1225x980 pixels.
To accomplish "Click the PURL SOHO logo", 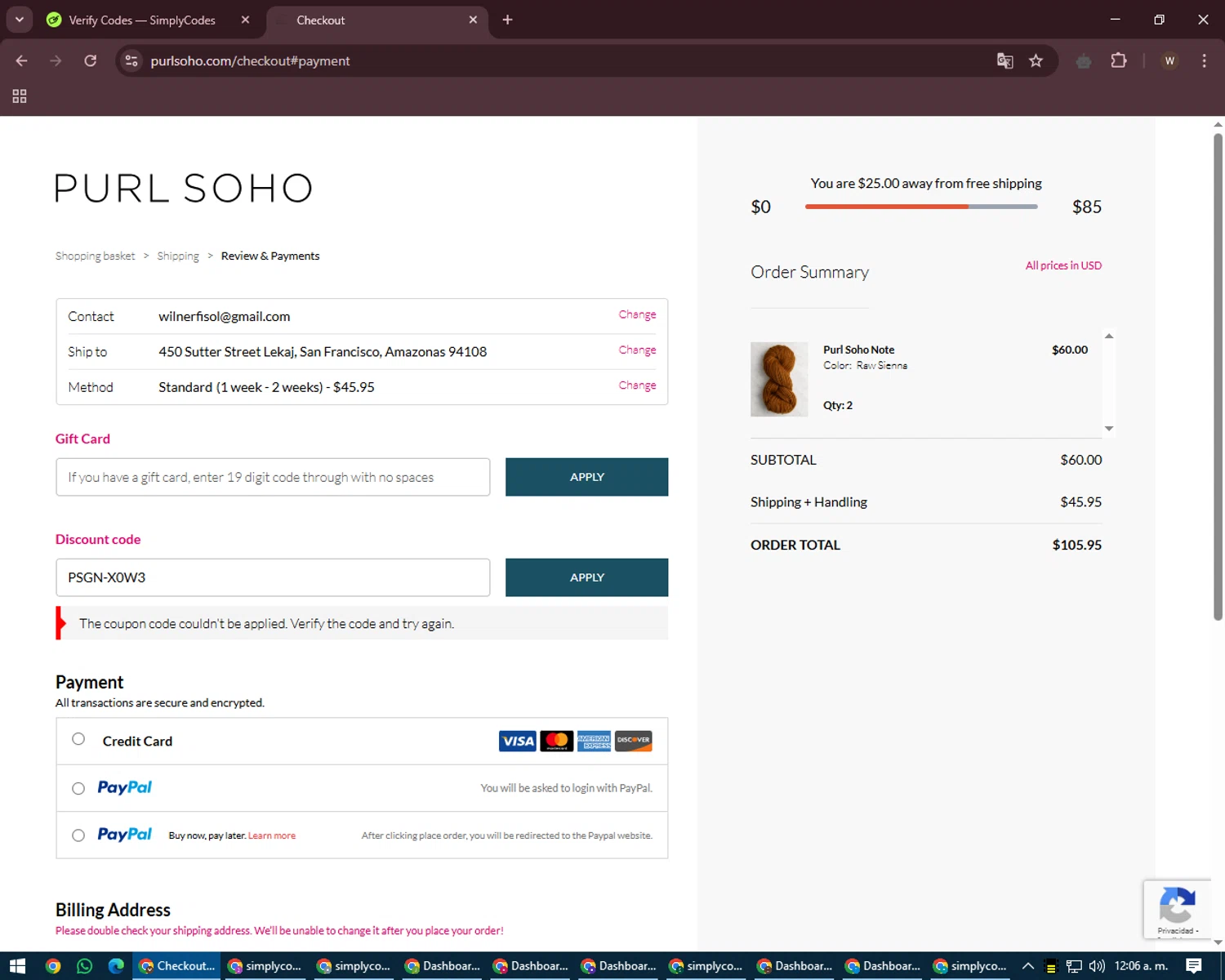I will (184, 188).
